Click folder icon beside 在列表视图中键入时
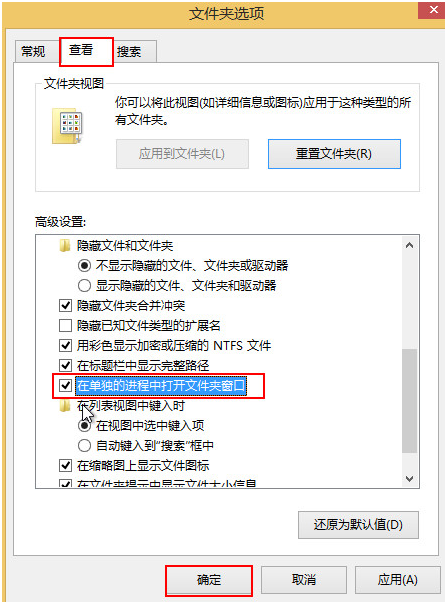 (x=65, y=406)
